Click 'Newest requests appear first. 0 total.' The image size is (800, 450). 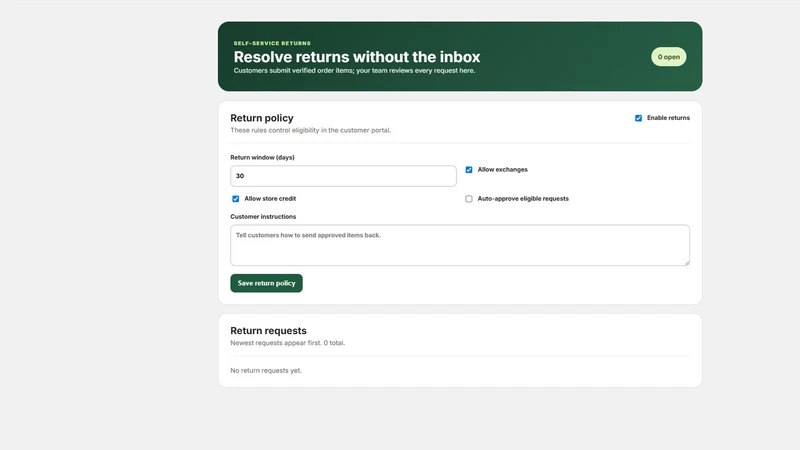(x=287, y=343)
